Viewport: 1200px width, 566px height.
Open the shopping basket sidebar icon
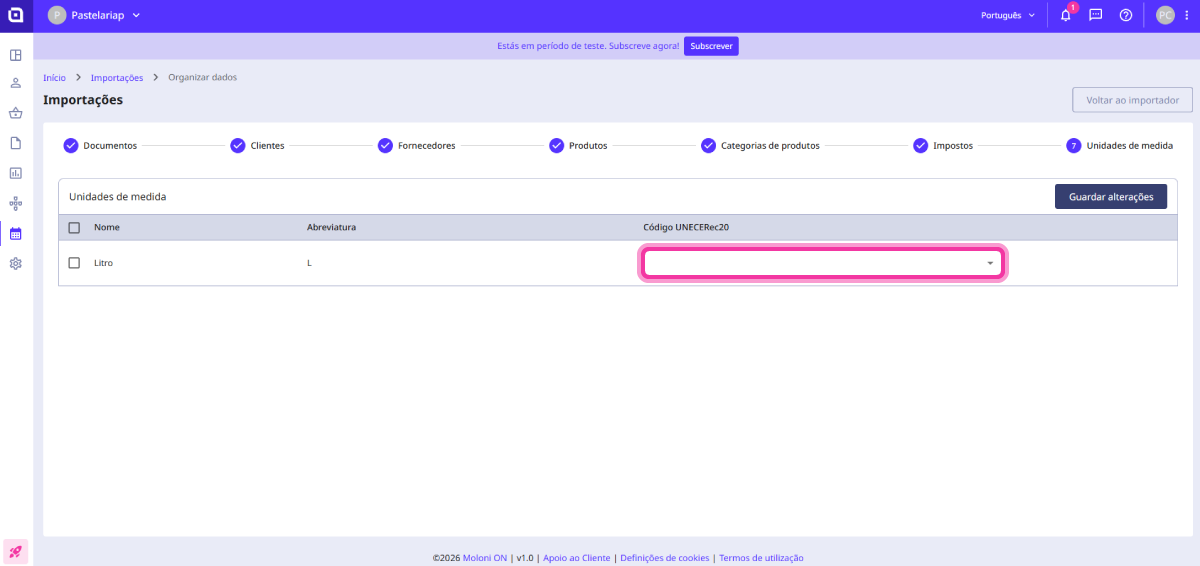[x=16, y=113]
